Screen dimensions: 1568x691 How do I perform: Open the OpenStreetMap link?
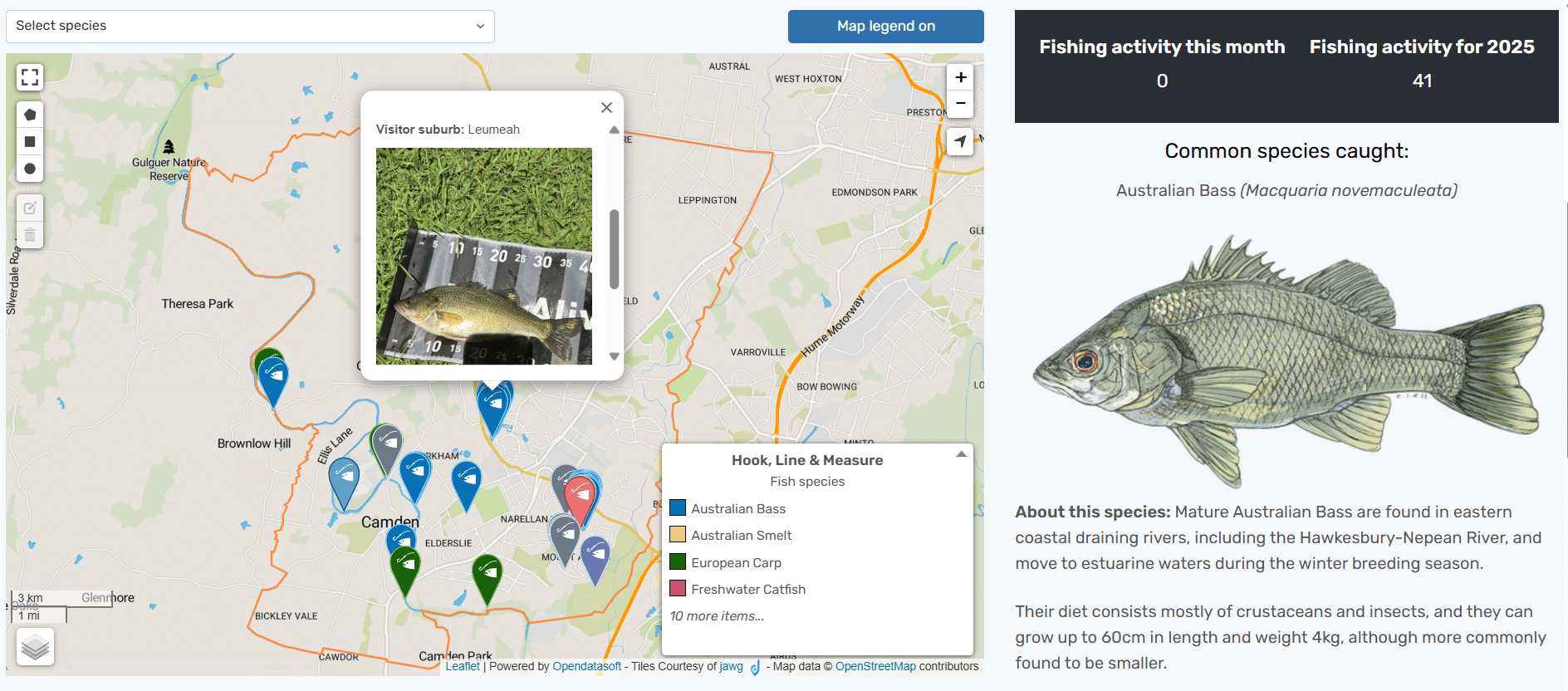[x=875, y=666]
